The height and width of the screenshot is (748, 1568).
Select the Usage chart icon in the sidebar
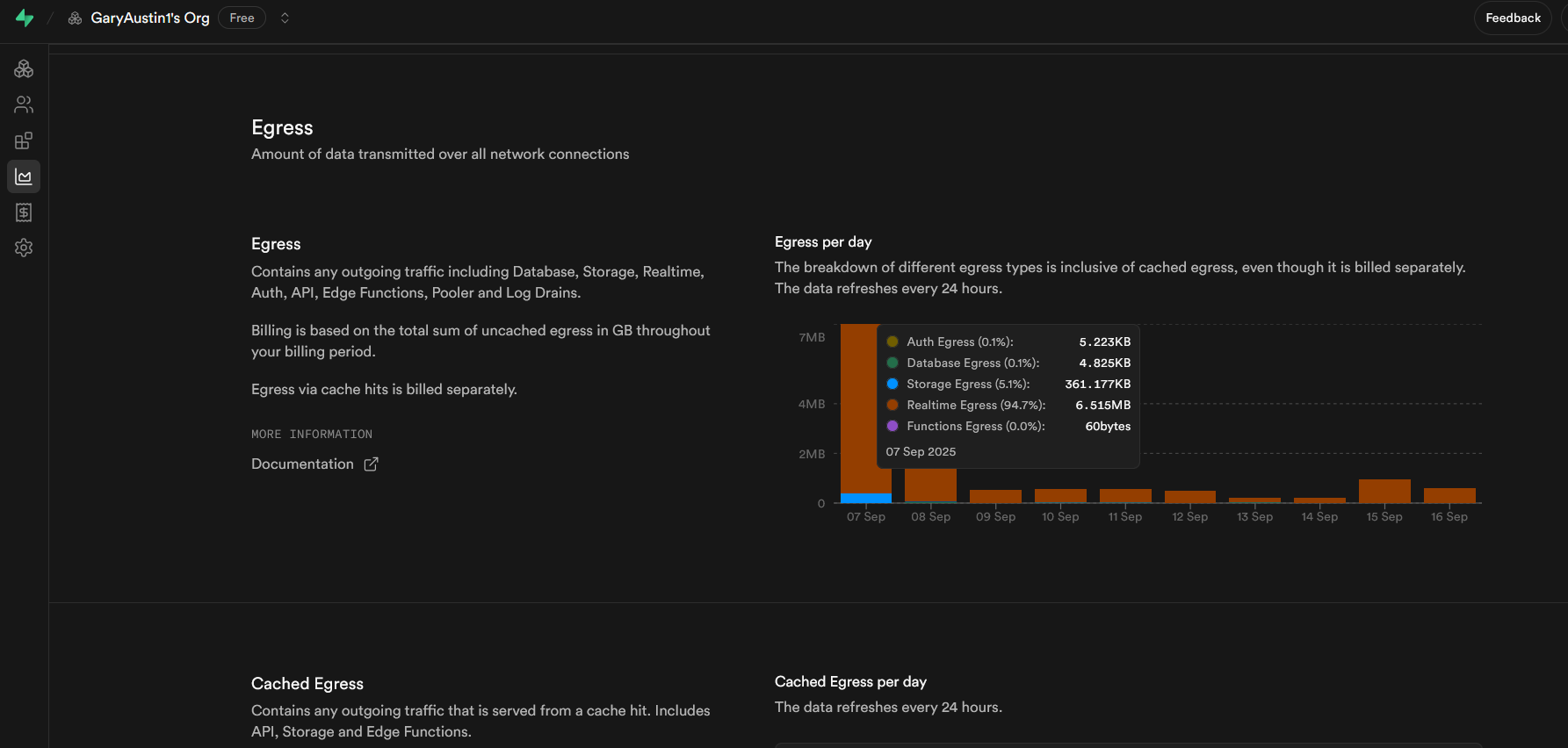point(24,176)
